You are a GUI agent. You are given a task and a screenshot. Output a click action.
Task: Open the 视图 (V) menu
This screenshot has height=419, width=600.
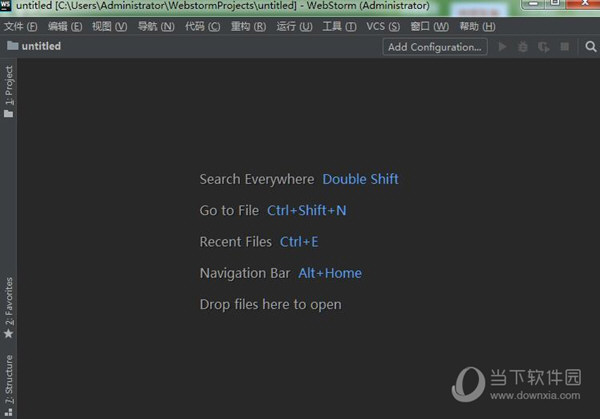tap(109, 26)
